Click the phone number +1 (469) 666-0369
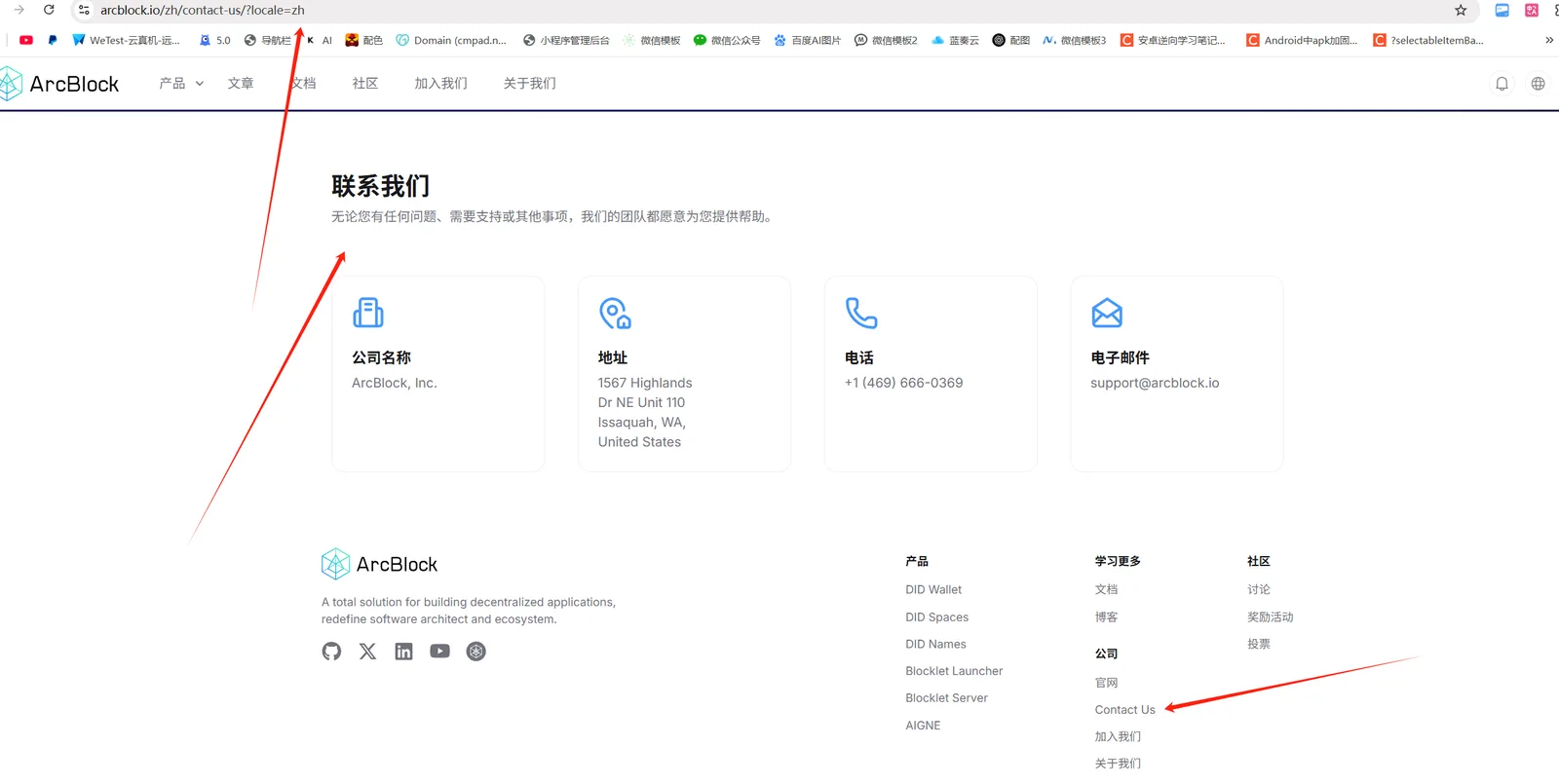This screenshot has height=784, width=1559. pyautogui.click(x=903, y=383)
